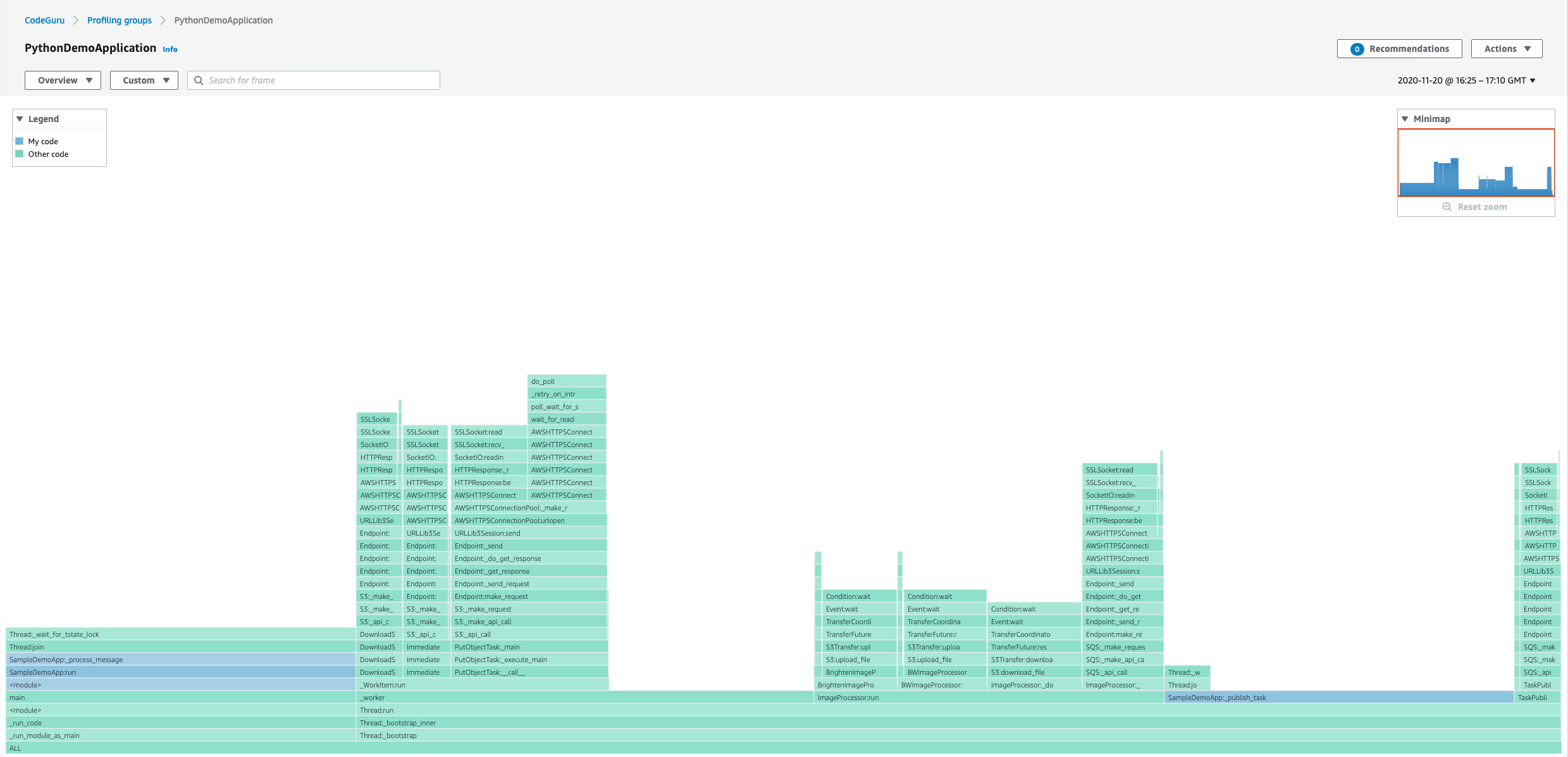
Task: Click the CodeGuru breadcrumb link
Action: pyautogui.click(x=44, y=20)
